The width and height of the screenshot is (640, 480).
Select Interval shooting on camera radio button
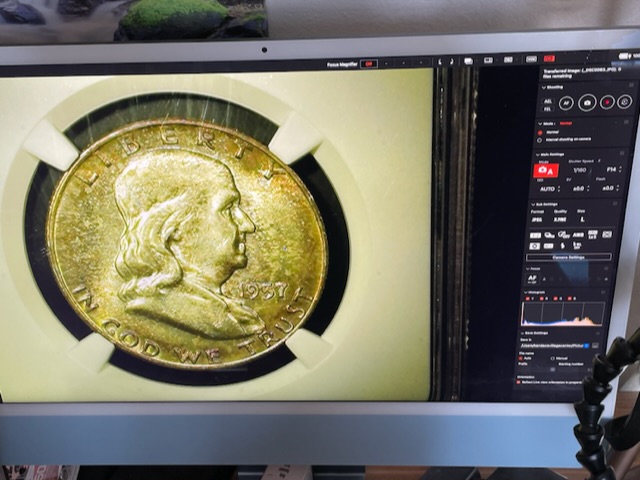540,140
